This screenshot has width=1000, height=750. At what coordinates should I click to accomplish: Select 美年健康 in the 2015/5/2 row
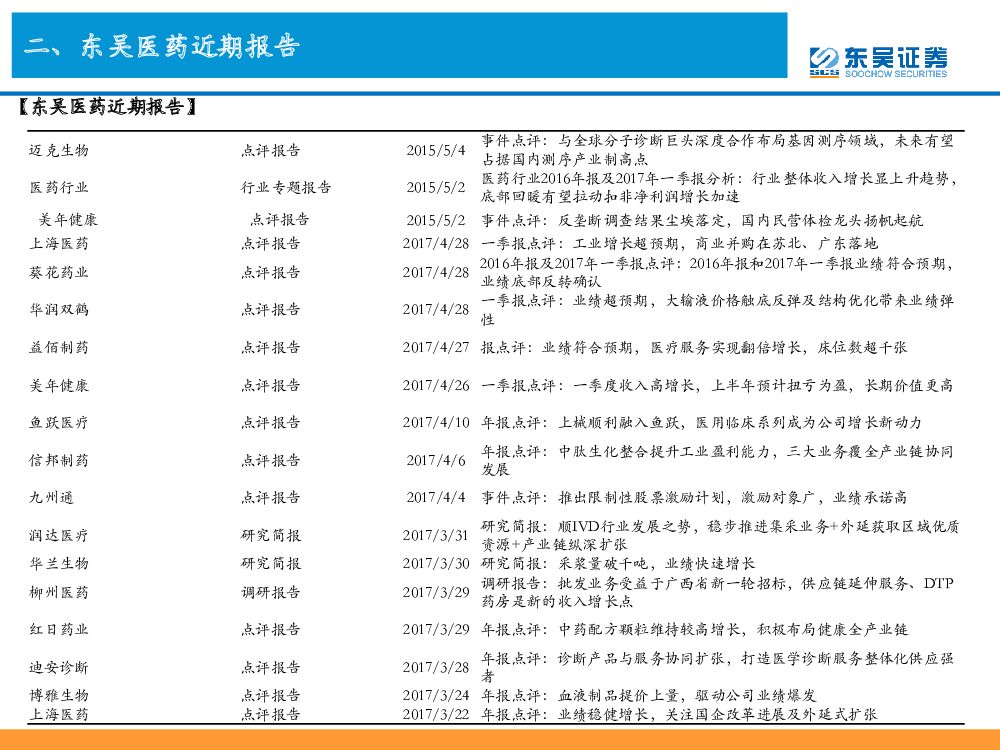[x=68, y=220]
